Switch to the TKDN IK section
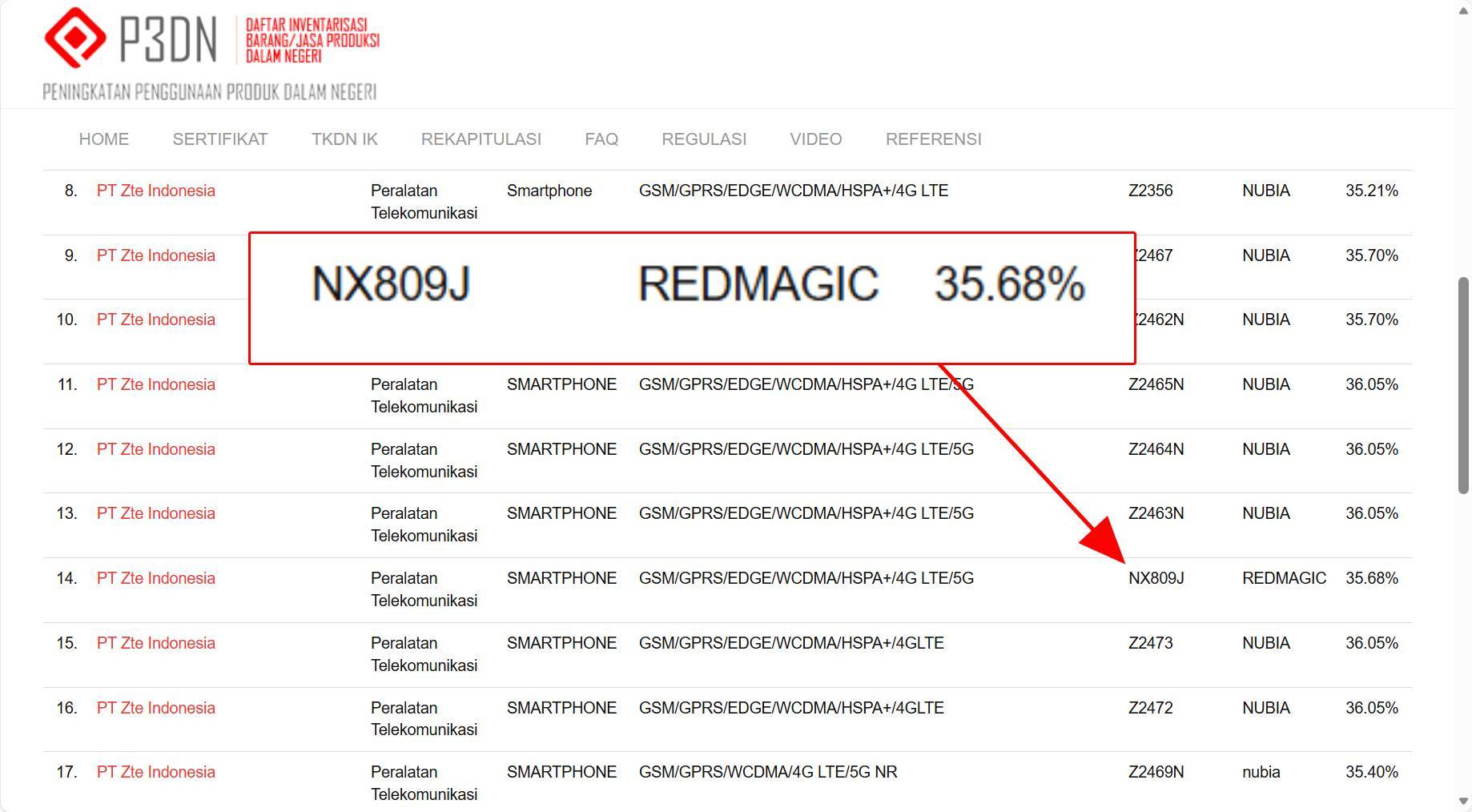Viewport: 1472px width, 812px height. [x=344, y=139]
